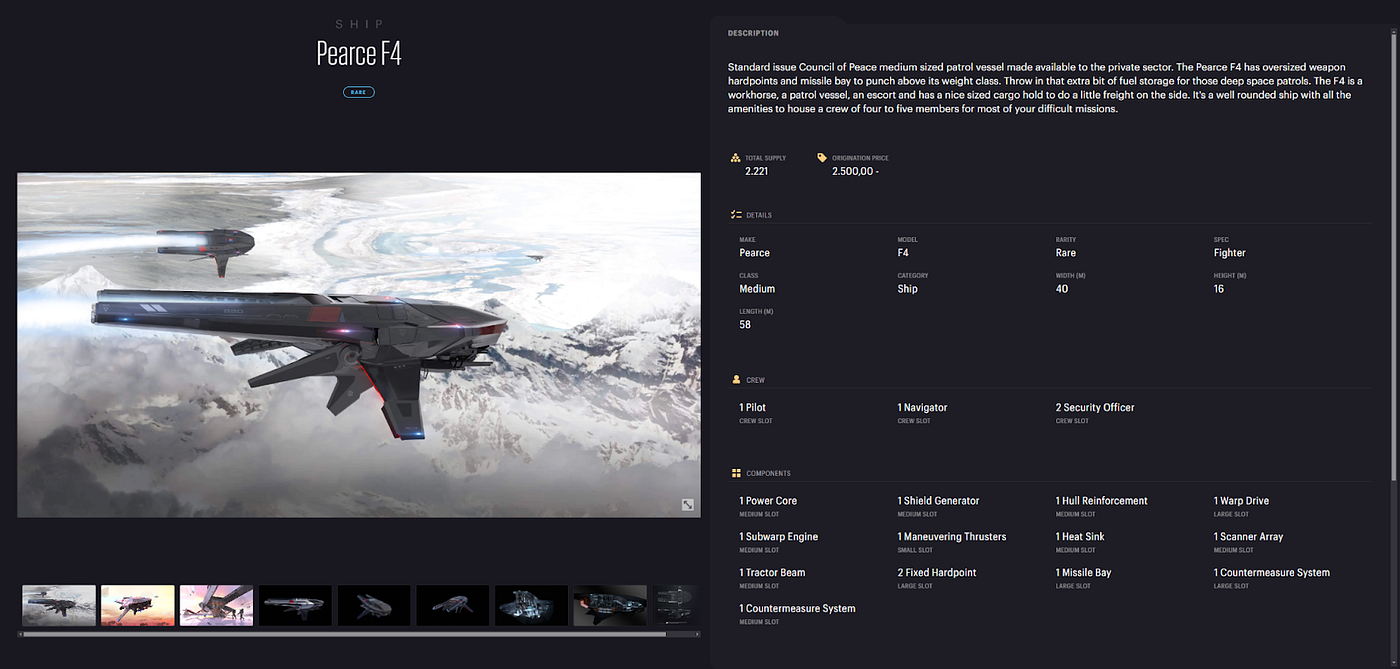Click the Components grid icon
The width and height of the screenshot is (1400, 669).
tap(736, 473)
